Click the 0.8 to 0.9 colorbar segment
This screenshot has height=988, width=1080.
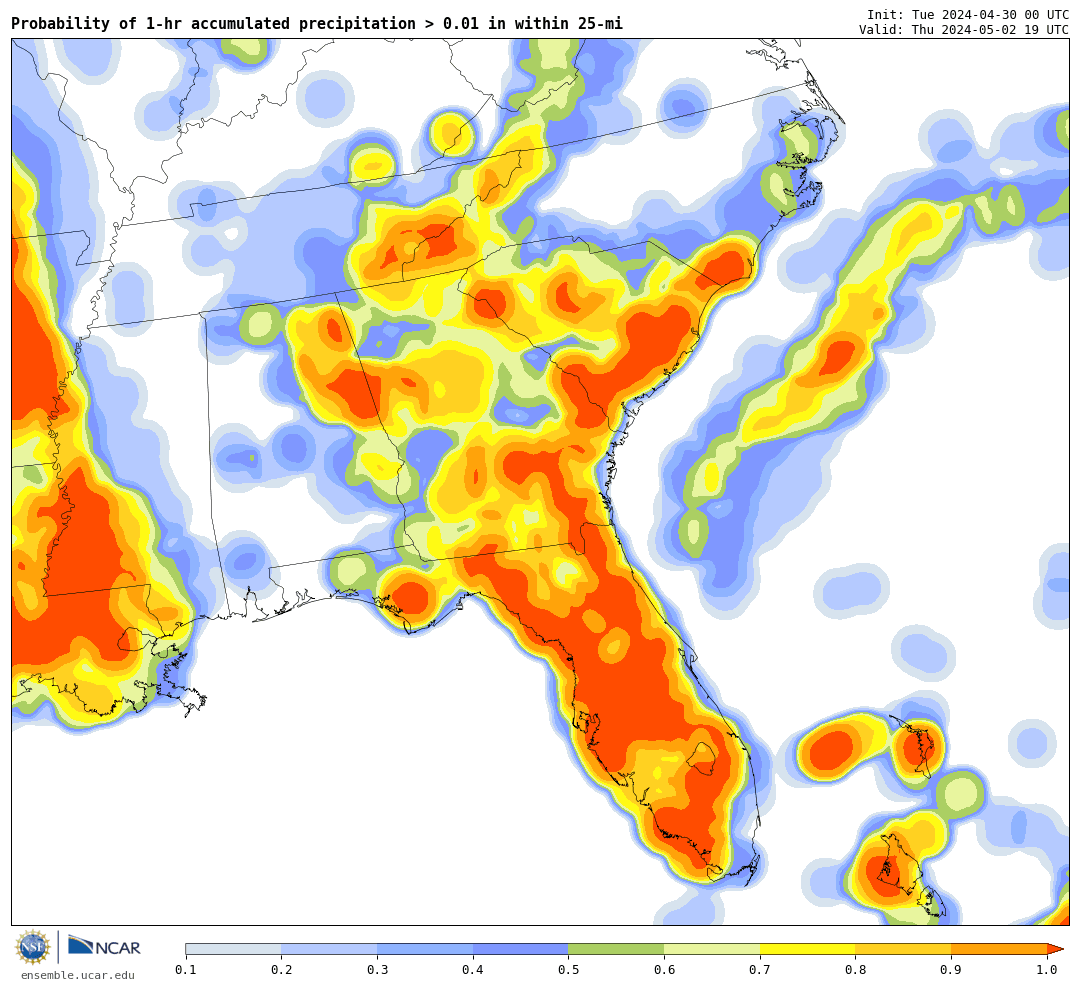(x=904, y=949)
